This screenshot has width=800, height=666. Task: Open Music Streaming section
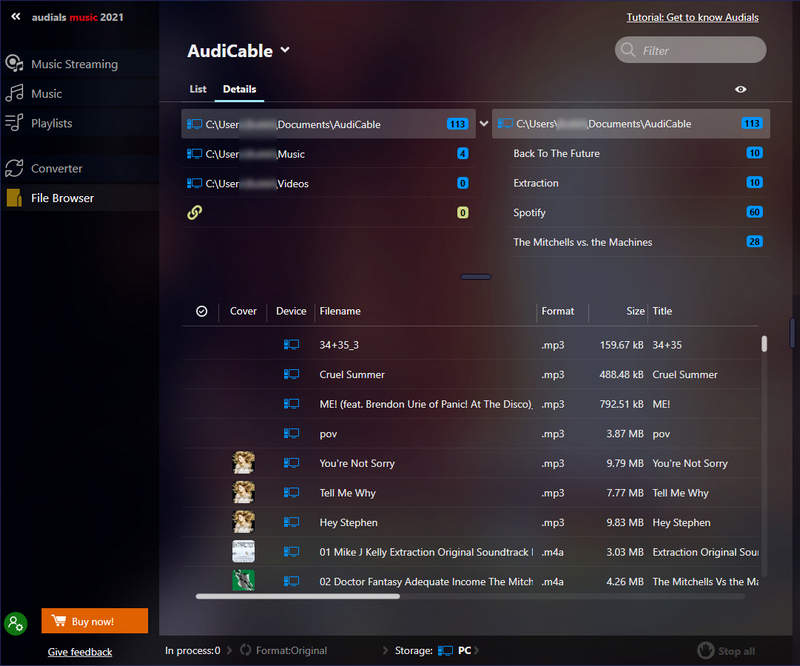point(74,64)
